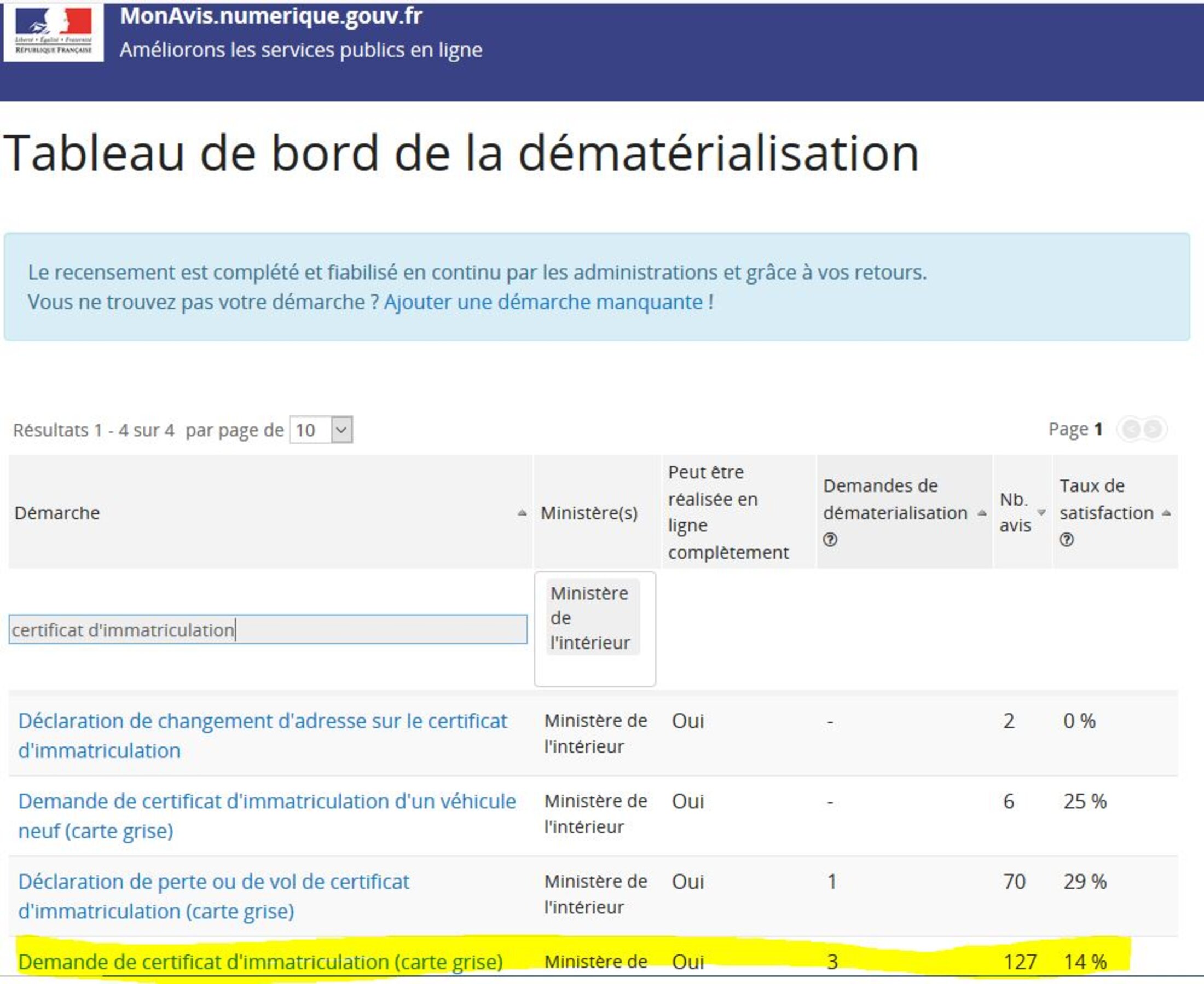Sort by Nb. avis column arrow
Screen dimensions: 1204x984
point(1041,512)
